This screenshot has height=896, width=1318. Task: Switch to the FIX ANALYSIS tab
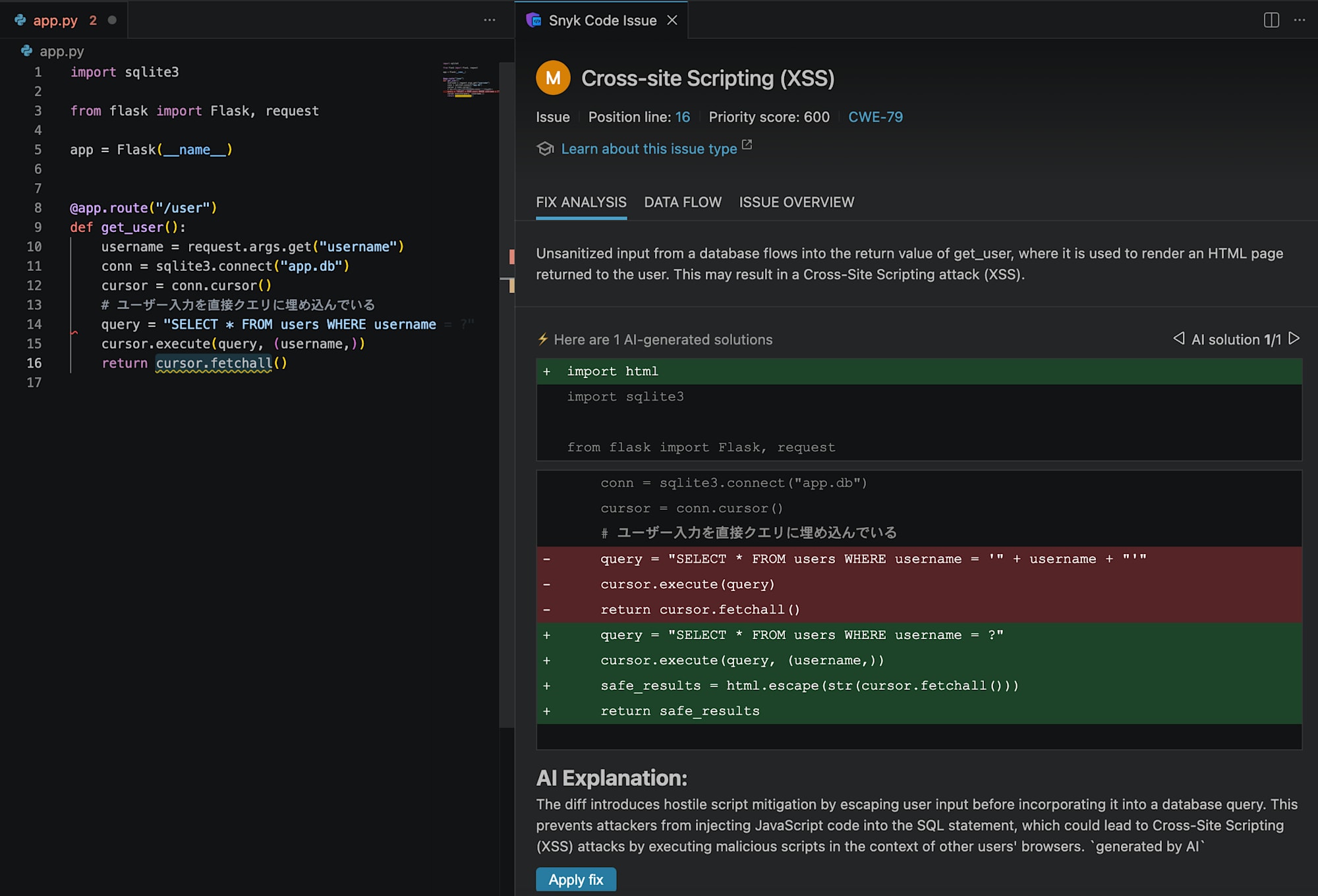click(x=581, y=202)
